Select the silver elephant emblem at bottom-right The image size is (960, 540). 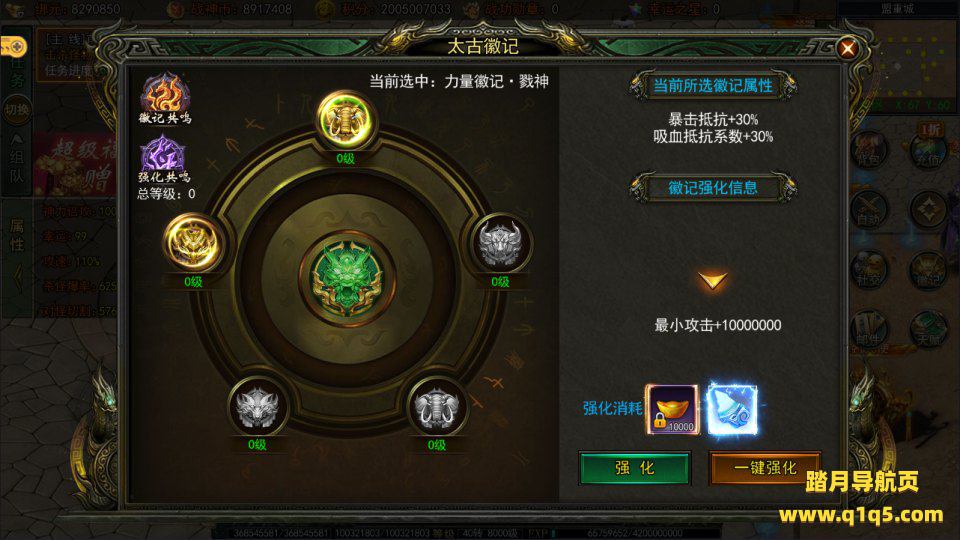pos(437,407)
